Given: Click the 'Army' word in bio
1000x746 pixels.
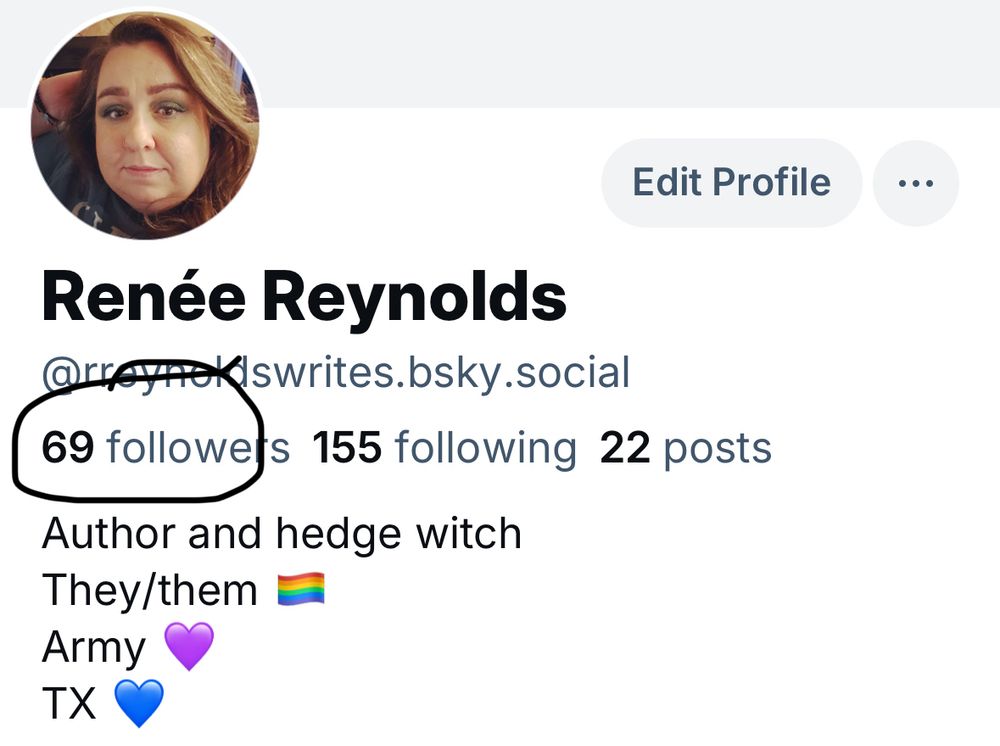Looking at the screenshot, I should click(x=94, y=648).
